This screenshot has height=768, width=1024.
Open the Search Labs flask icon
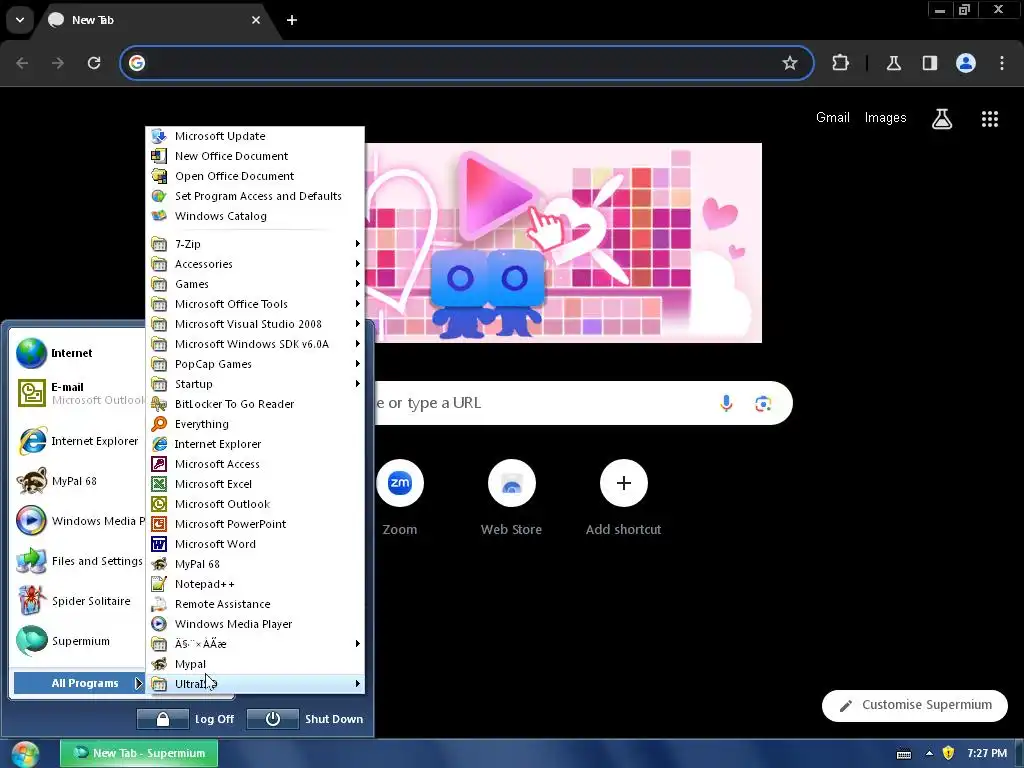[941, 118]
